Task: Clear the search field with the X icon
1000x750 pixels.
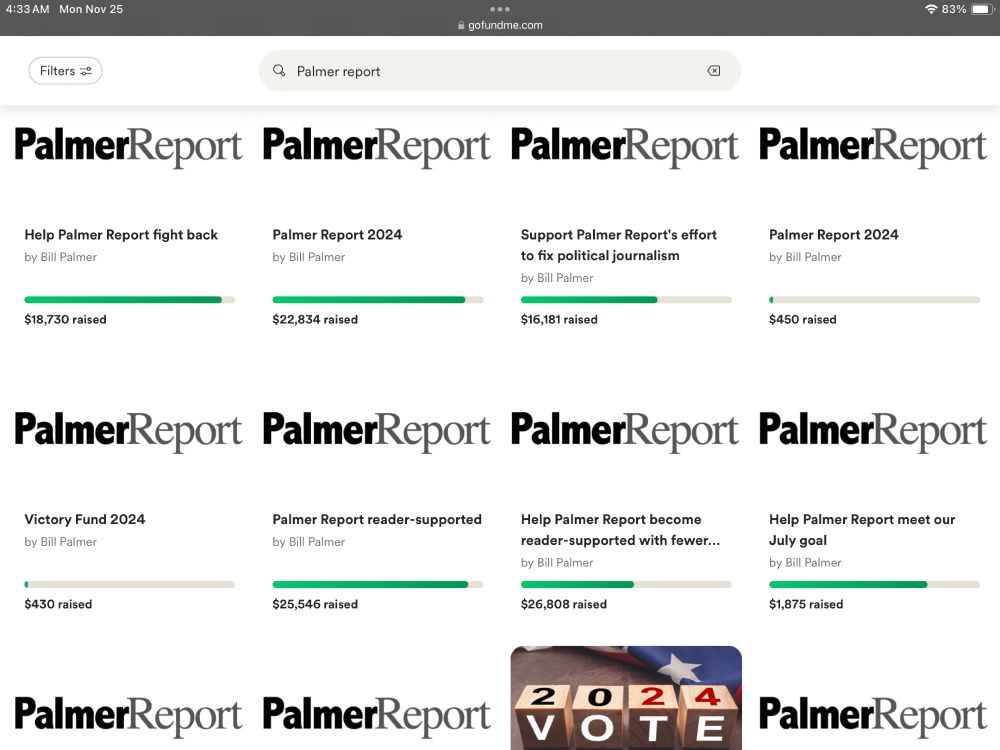Action: [x=714, y=71]
